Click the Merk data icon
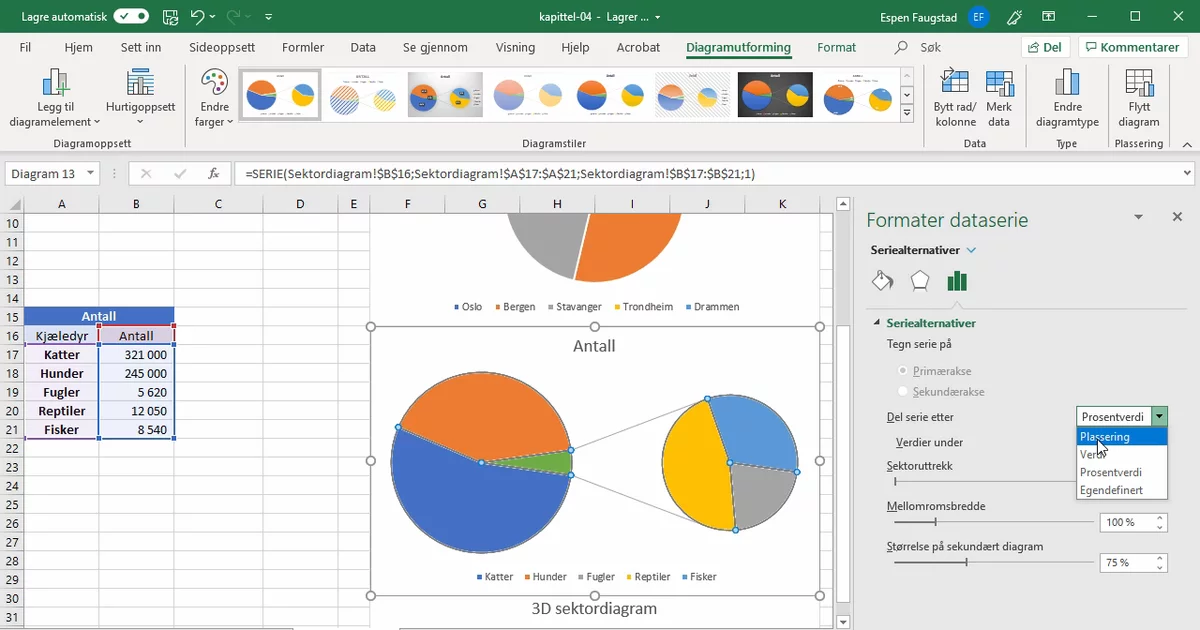1200x630 pixels. click(999, 99)
